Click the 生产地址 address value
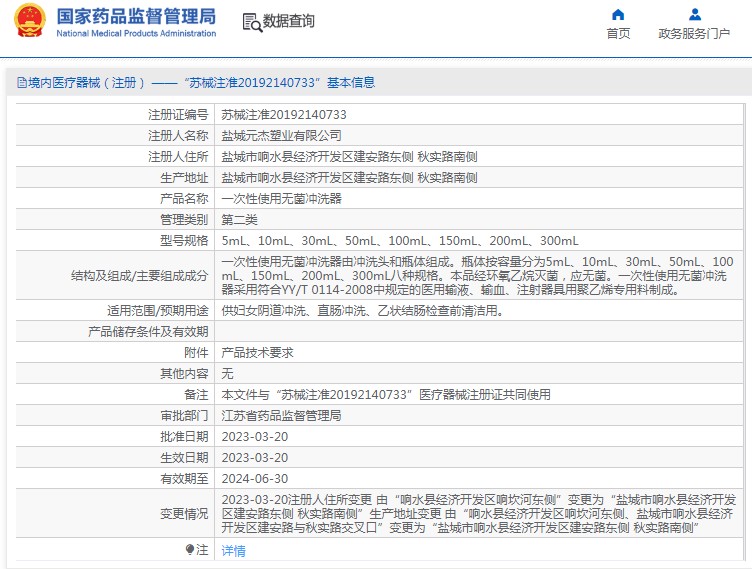Viewport: 752px width, 569px height. tap(349, 178)
